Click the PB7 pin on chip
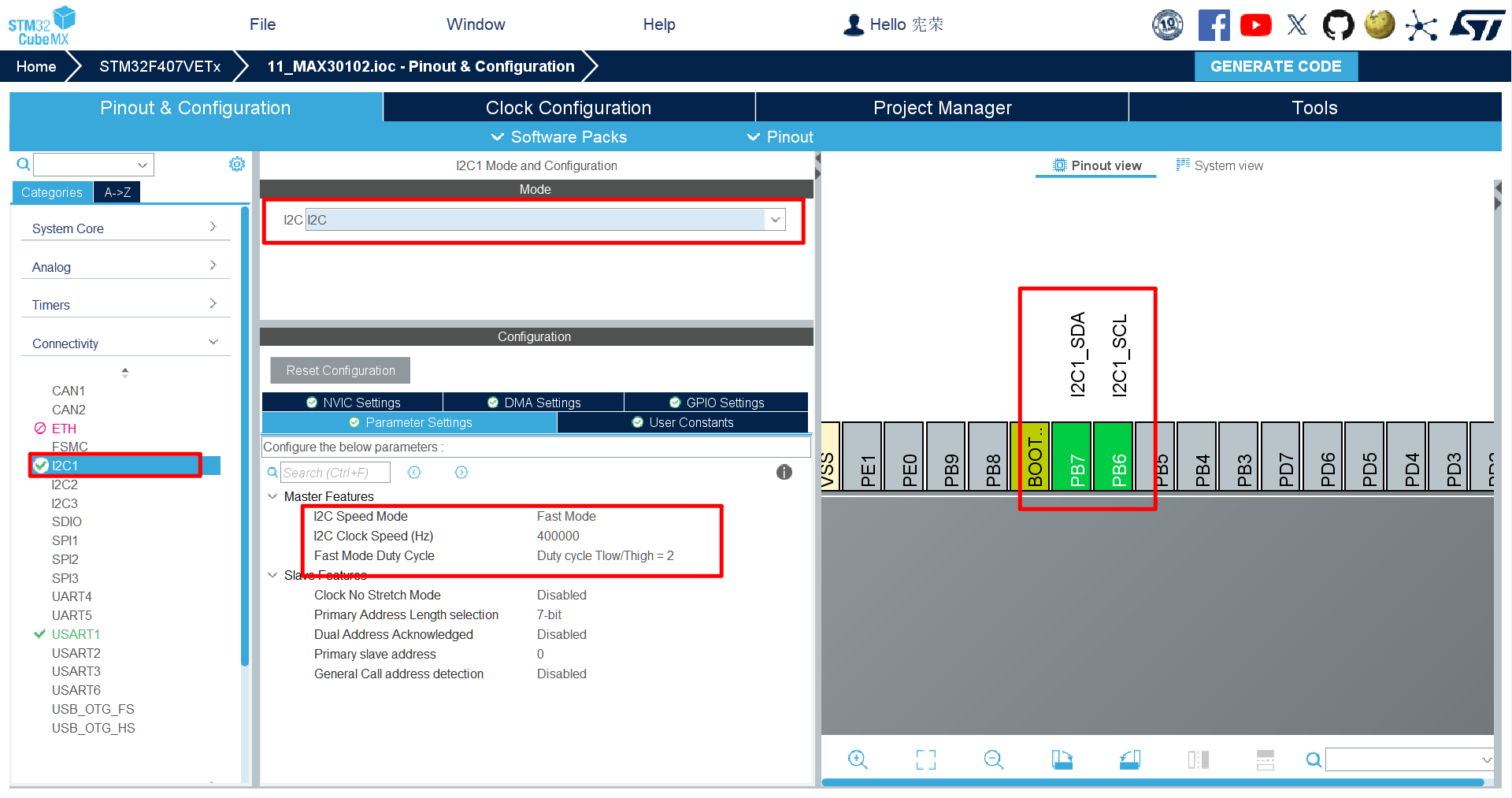The image size is (1512, 798). click(x=1071, y=456)
